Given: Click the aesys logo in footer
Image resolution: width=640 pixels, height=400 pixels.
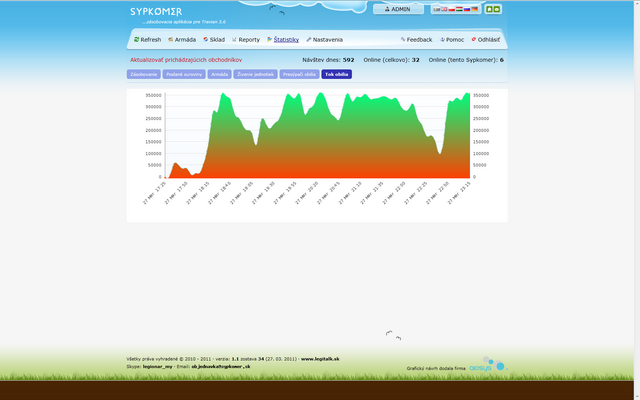Looking at the screenshot, I should point(487,365).
